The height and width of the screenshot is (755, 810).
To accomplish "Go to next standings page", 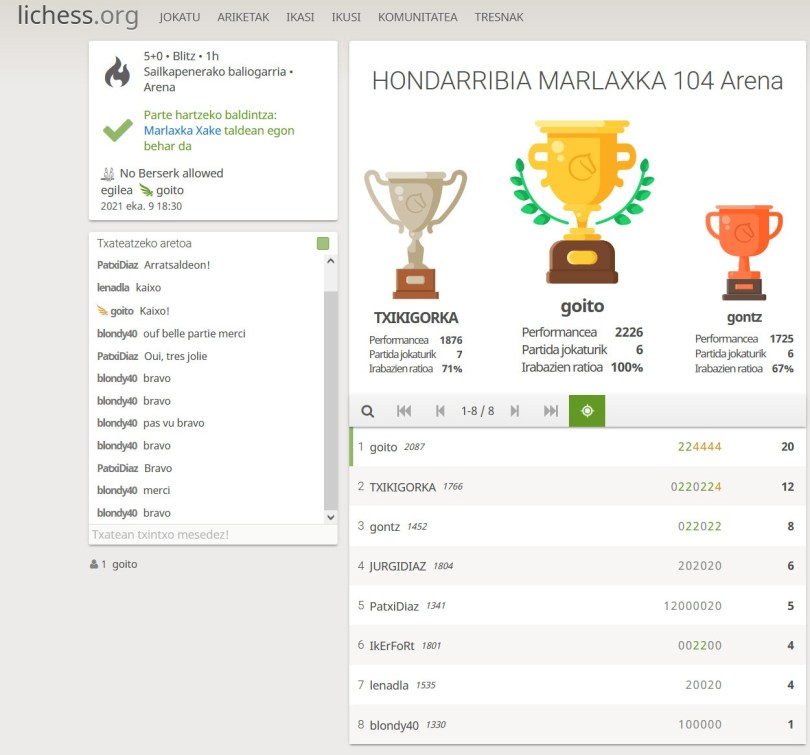I will point(515,411).
